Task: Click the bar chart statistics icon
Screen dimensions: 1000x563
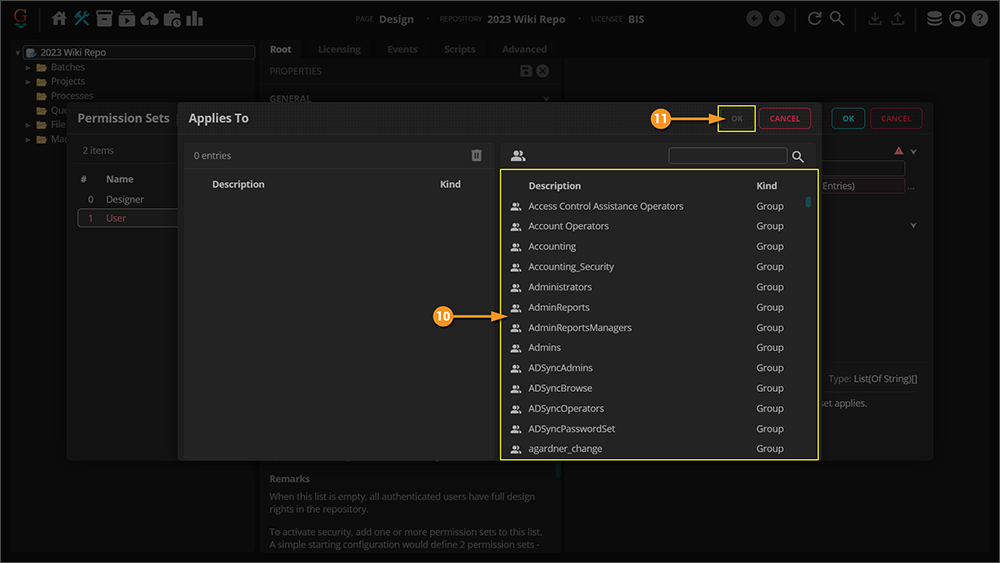Action: pyautogui.click(x=195, y=19)
